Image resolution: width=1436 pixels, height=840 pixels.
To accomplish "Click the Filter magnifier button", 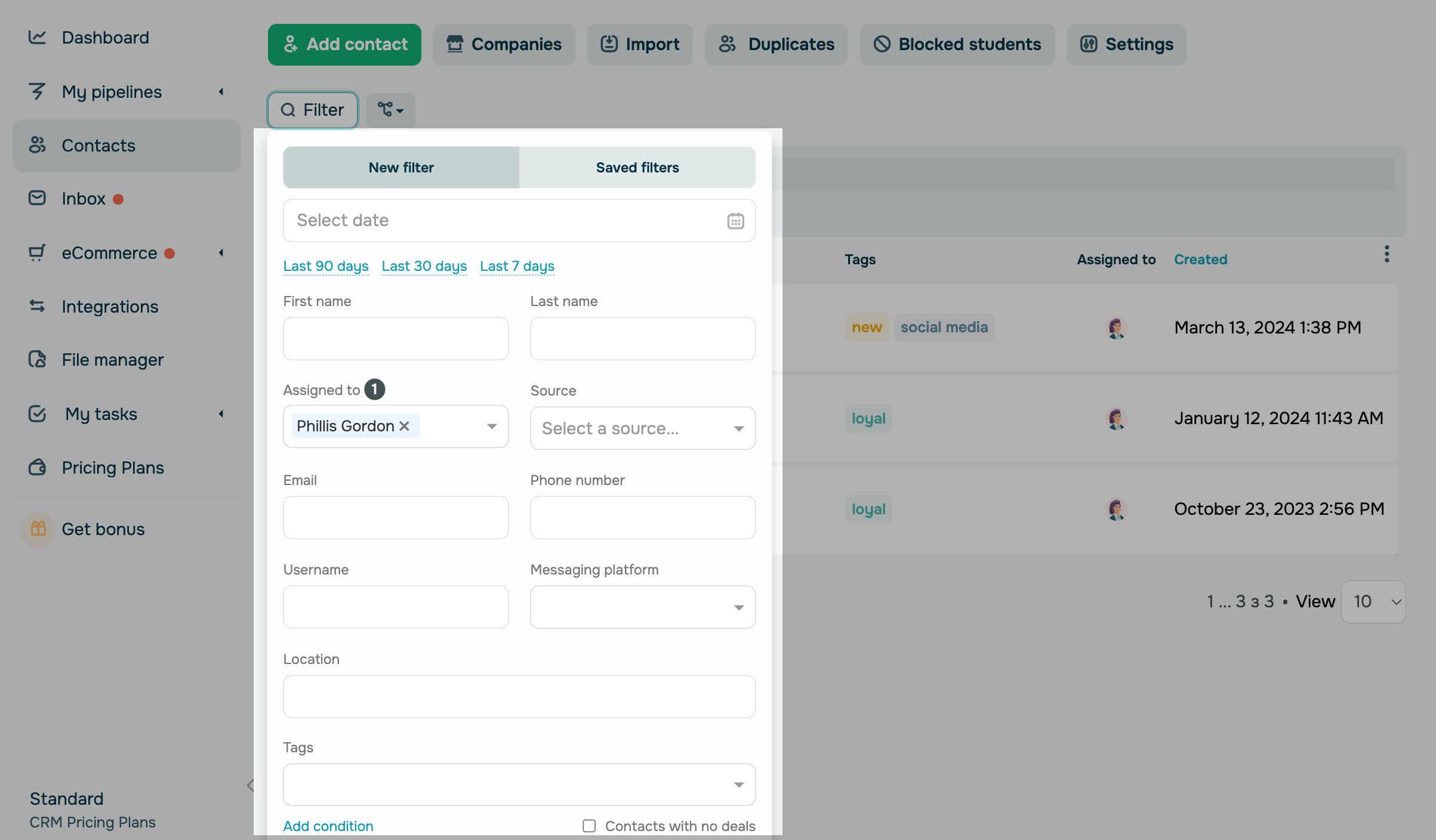I will (313, 110).
